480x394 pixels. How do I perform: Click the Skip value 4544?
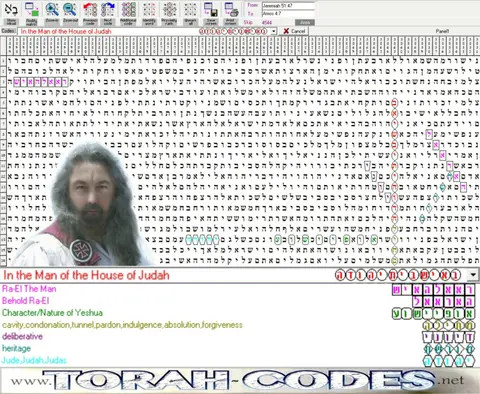click(267, 22)
